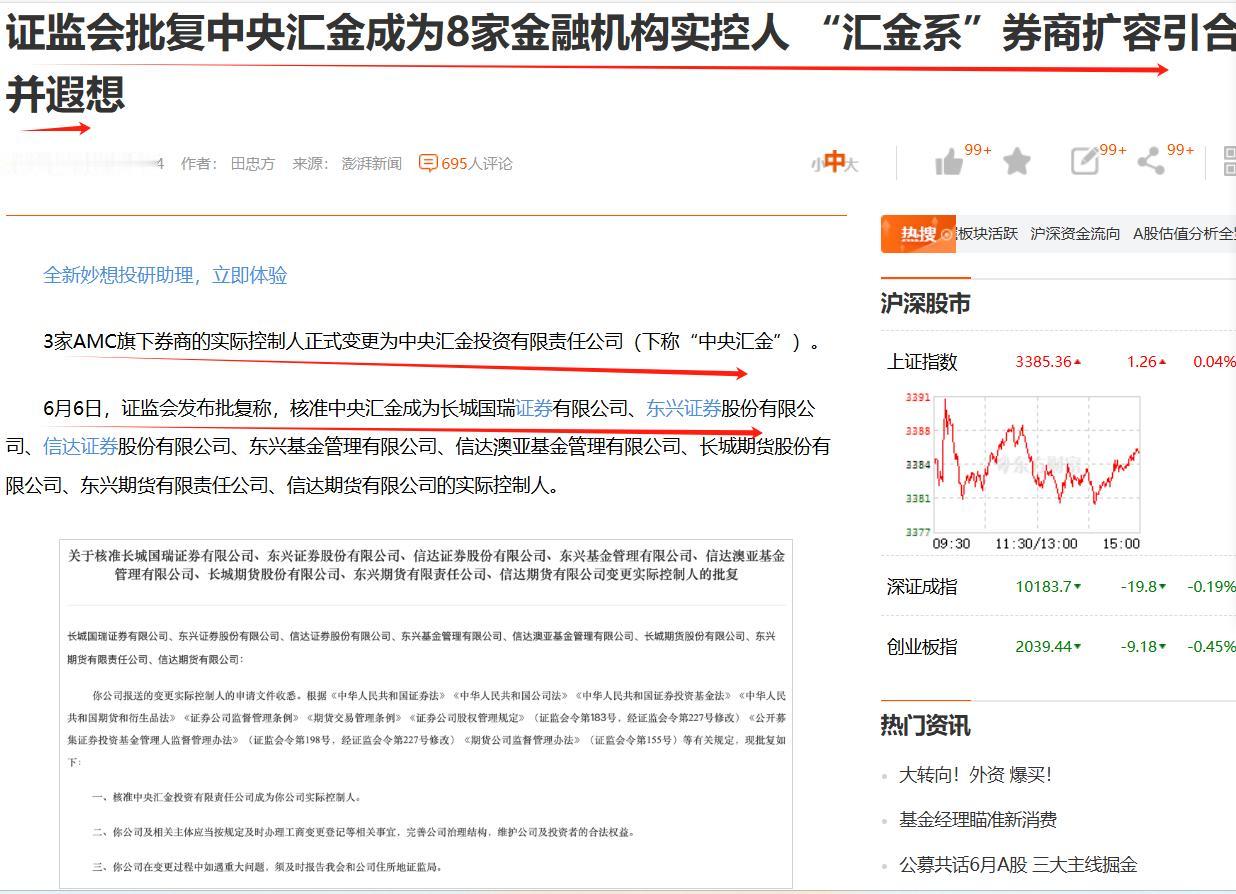Open the Shanghai index intraday chart
The height and width of the screenshot is (894, 1236).
pyautogui.click(x=1024, y=471)
